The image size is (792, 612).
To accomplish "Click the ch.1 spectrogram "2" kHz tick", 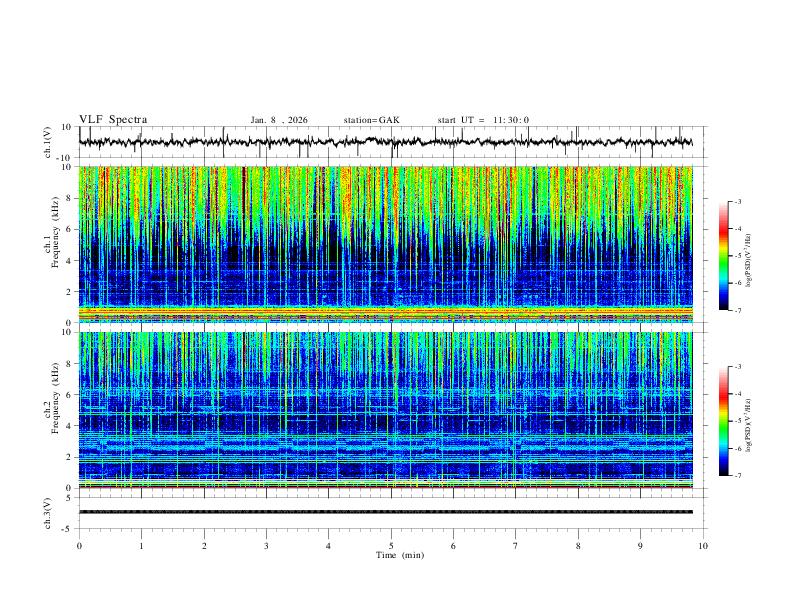I will 69,292.
